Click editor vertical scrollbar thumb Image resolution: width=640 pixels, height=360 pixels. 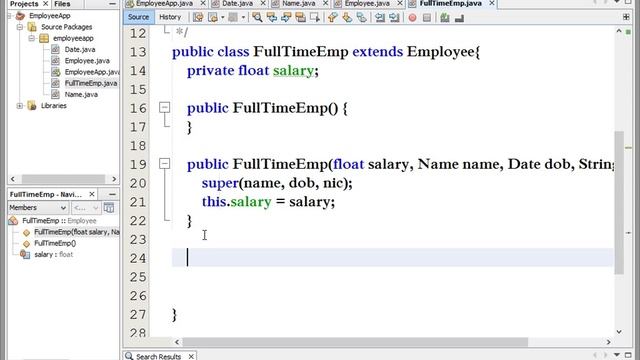point(619,202)
